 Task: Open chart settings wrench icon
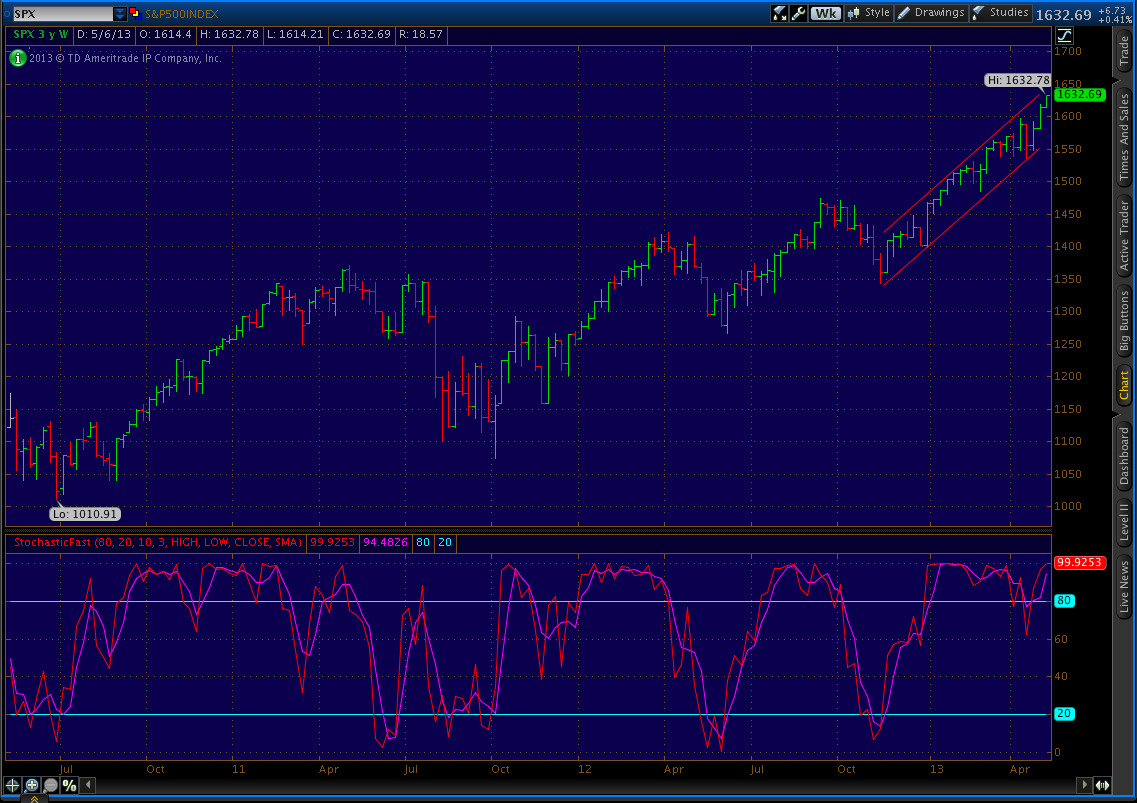[798, 13]
